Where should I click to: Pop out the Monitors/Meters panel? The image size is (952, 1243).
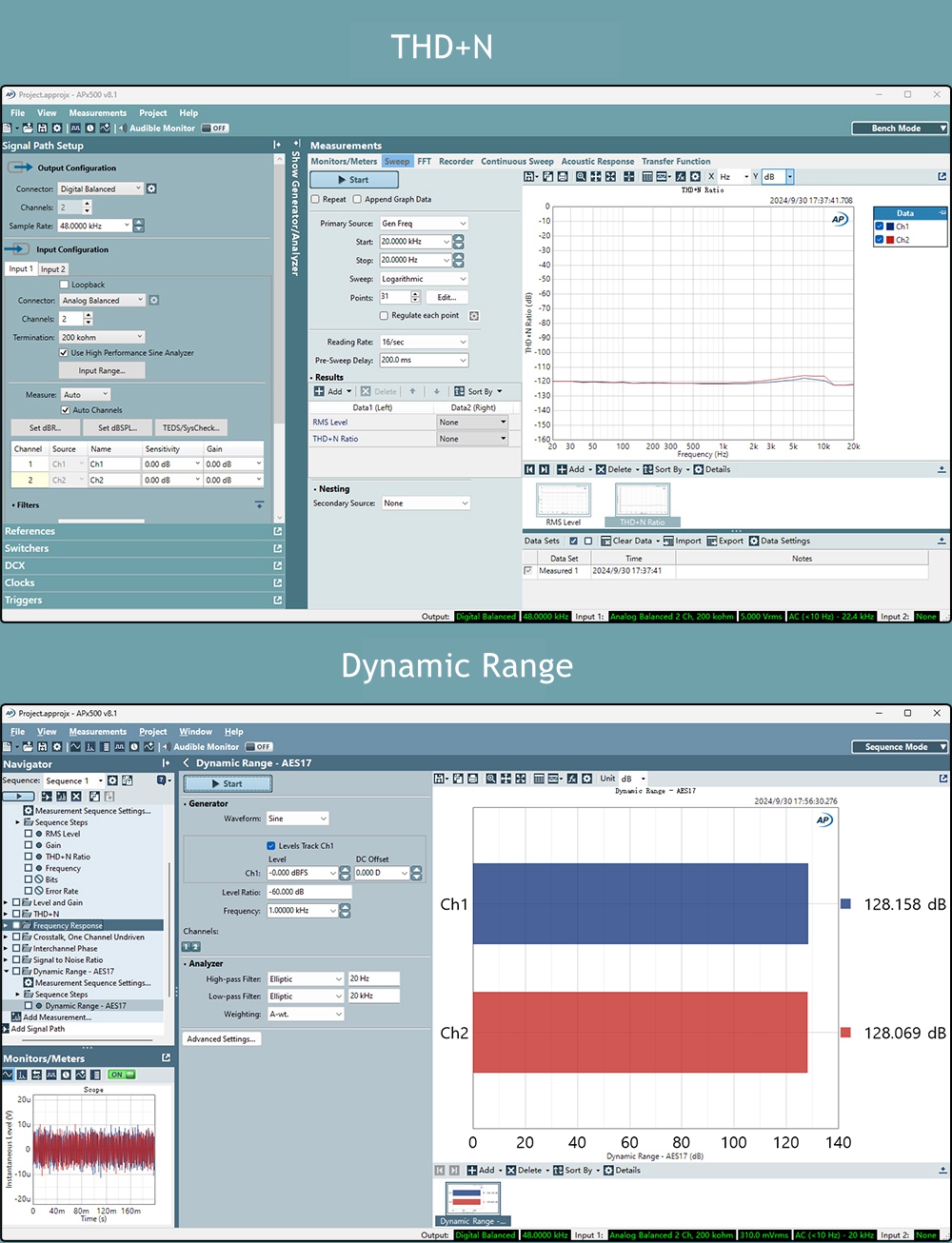(x=167, y=1057)
